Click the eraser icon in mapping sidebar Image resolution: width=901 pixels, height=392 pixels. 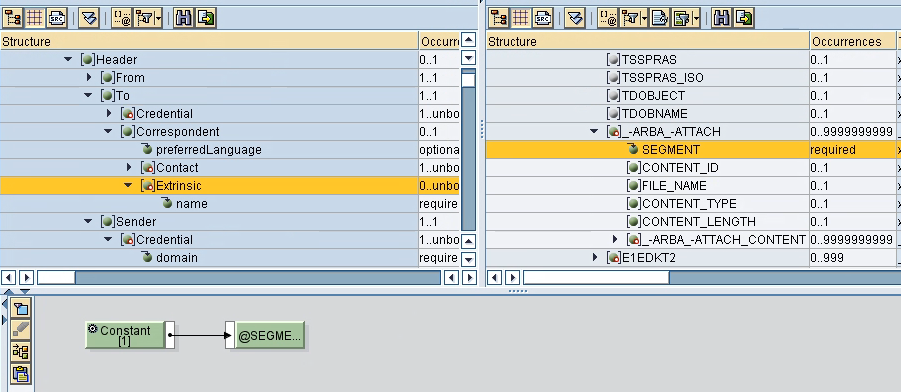coord(21,330)
